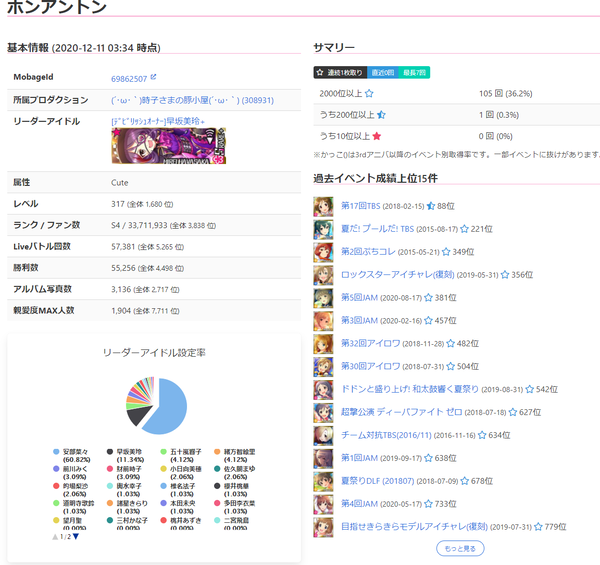Open event link 超撃公演 ディーパファイト ゼロ

[x=401, y=412]
